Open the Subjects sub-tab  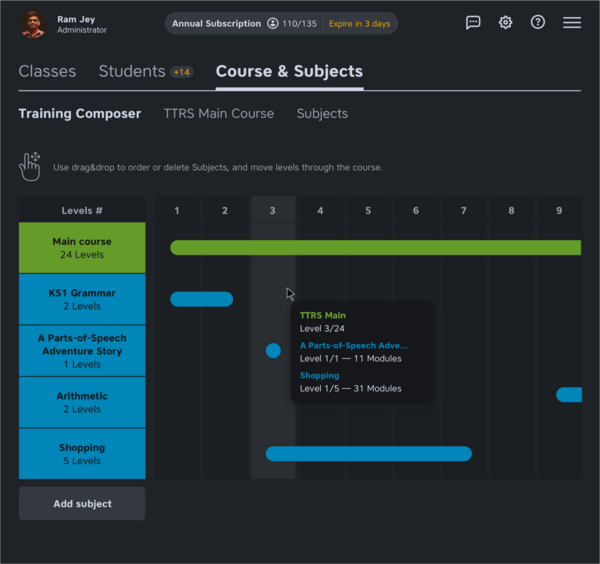point(322,114)
